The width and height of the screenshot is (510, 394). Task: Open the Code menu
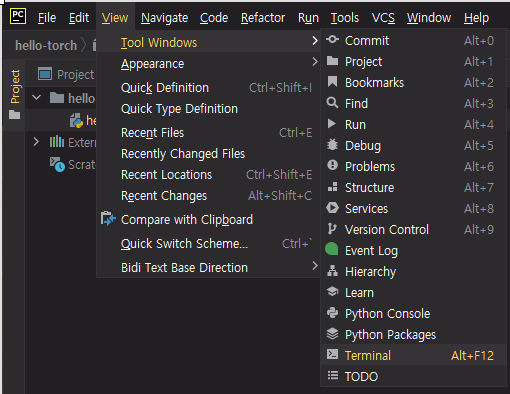point(214,18)
